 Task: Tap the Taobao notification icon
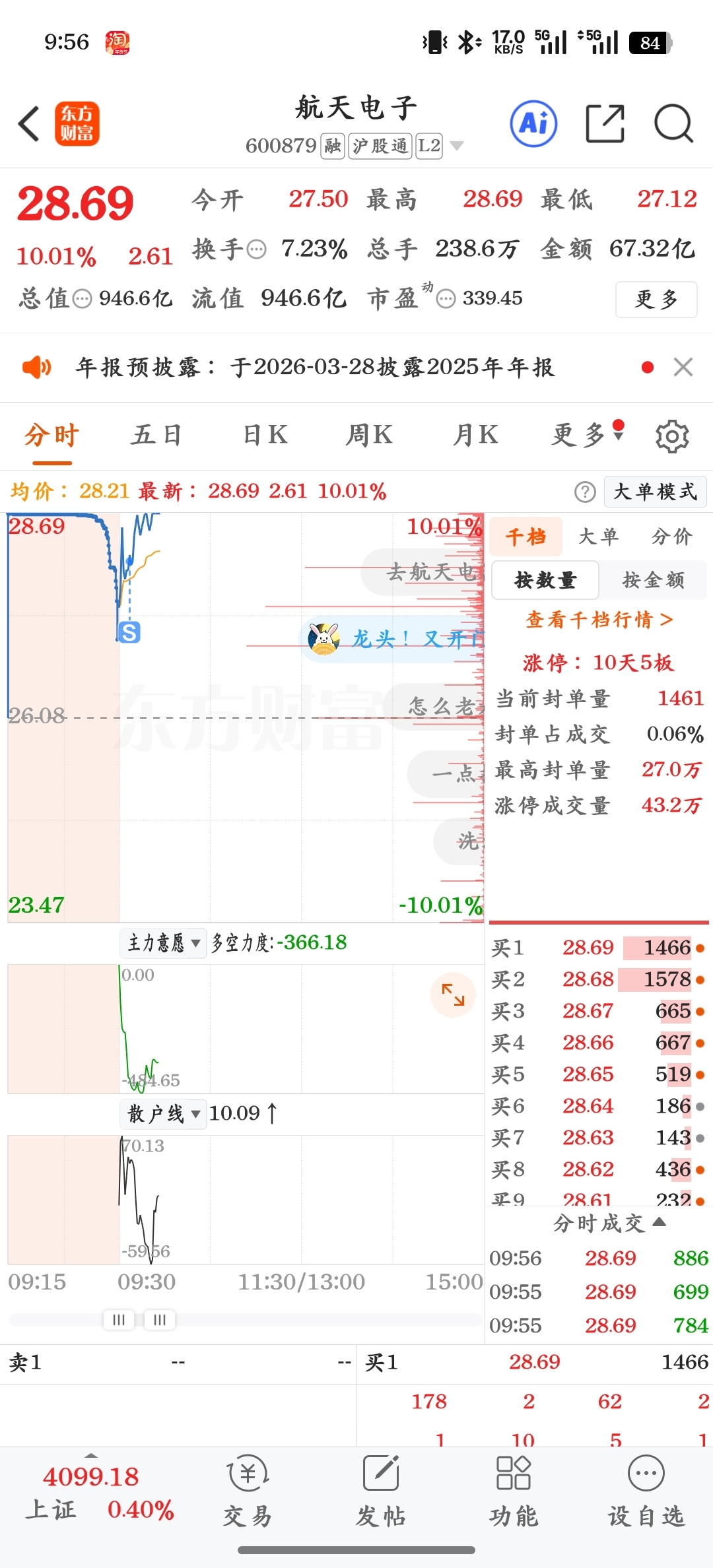click(118, 43)
